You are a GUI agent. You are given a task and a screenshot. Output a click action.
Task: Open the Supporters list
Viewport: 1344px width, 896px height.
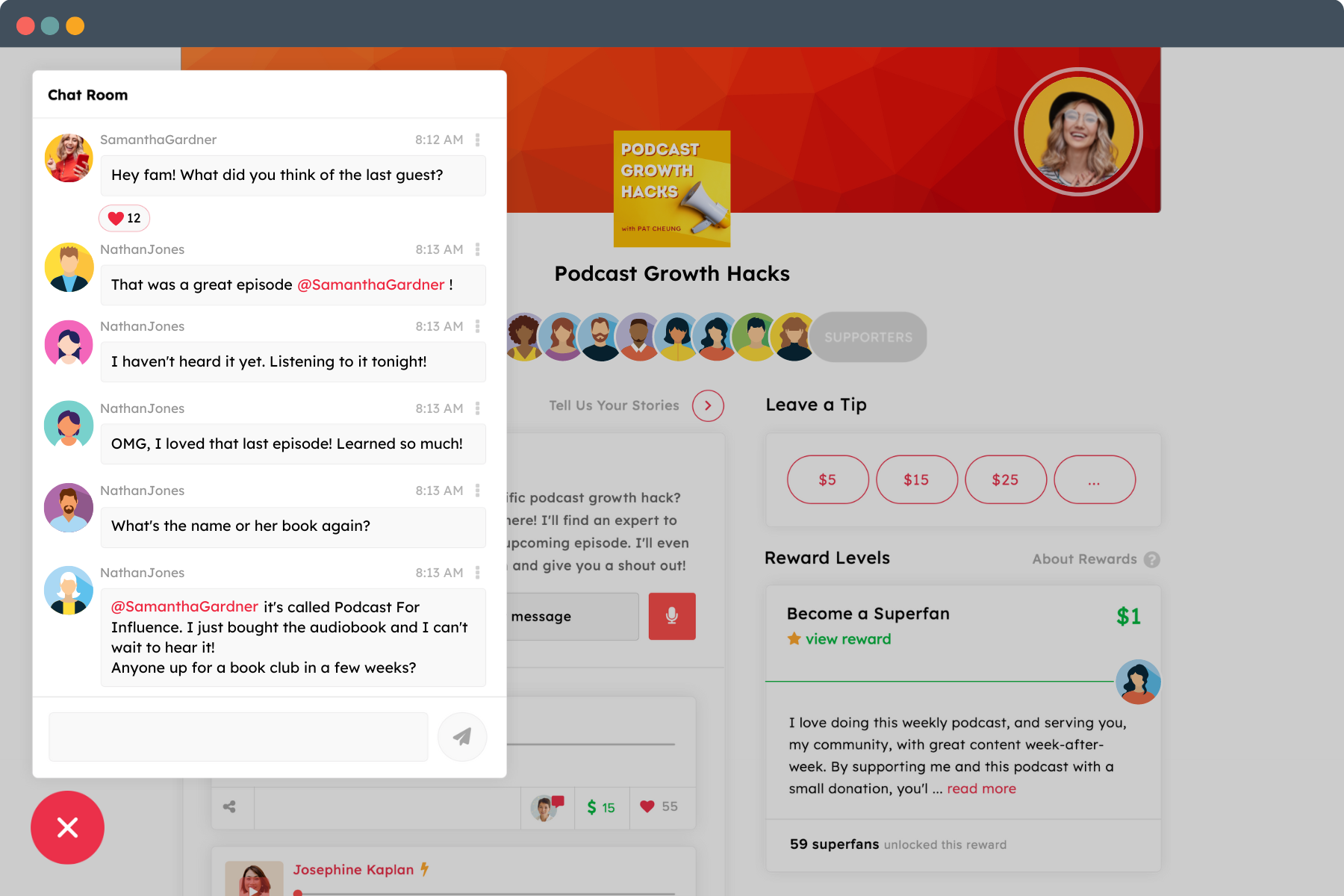click(x=868, y=337)
